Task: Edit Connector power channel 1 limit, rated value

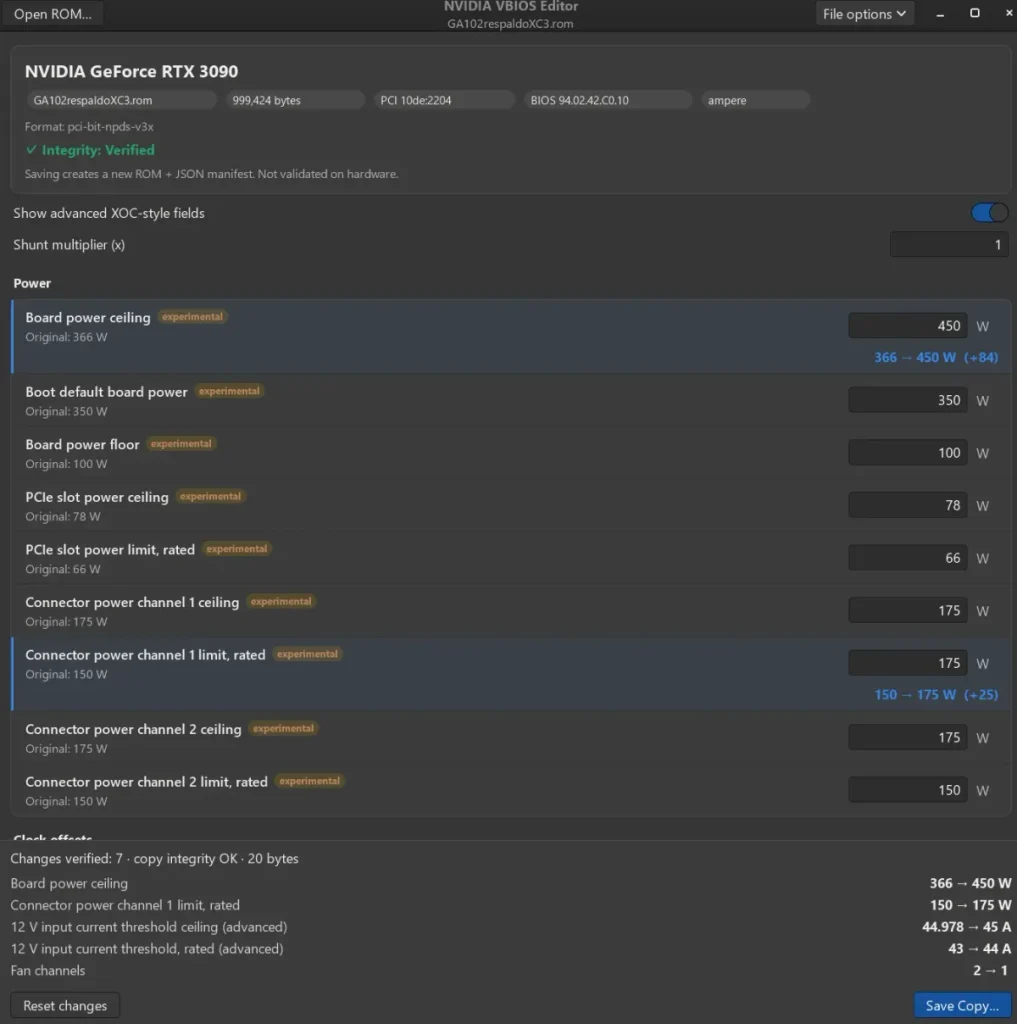Action: click(x=907, y=664)
